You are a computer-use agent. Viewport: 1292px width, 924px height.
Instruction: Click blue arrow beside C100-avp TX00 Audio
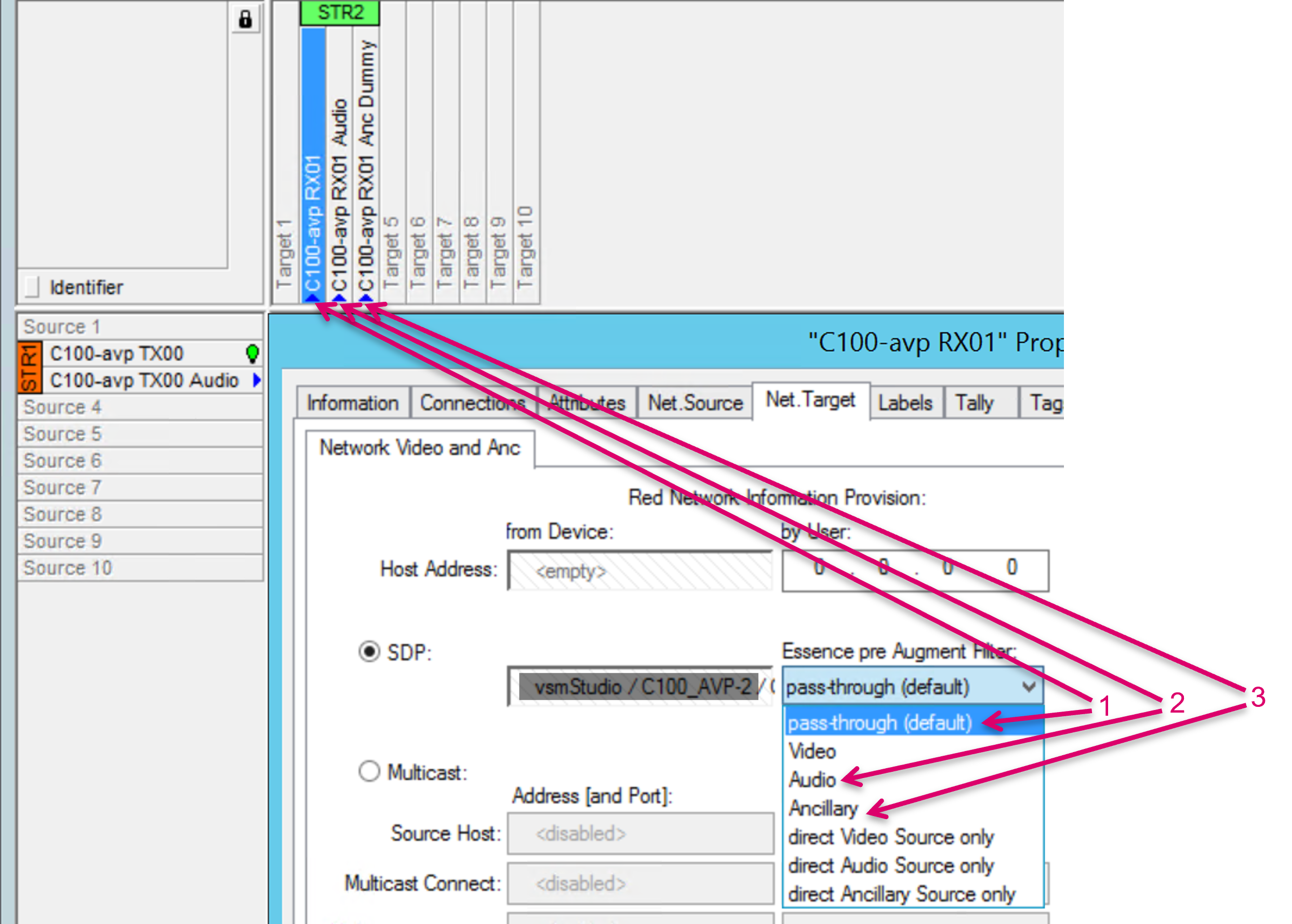pos(257,380)
